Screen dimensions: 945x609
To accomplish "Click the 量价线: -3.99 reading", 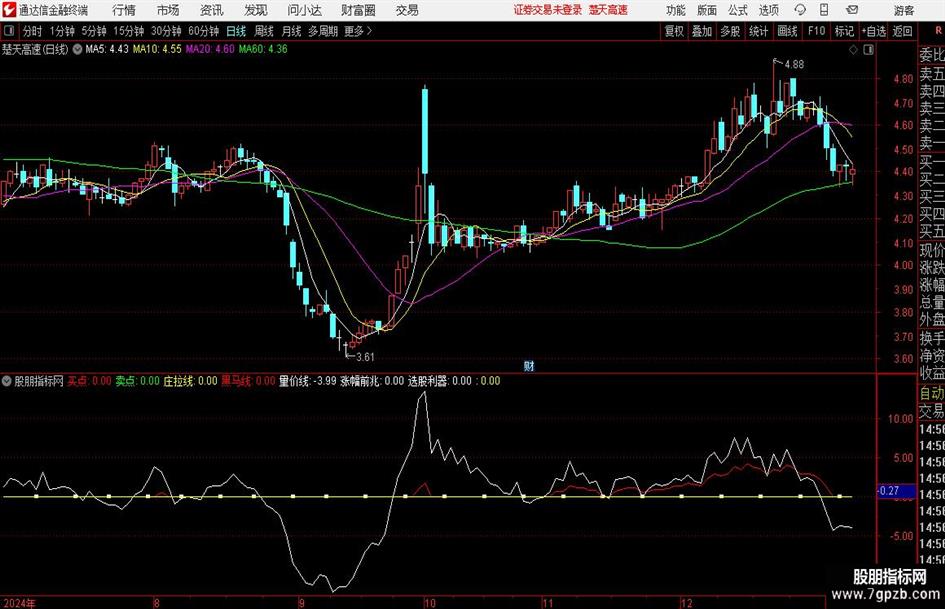I will coord(307,381).
